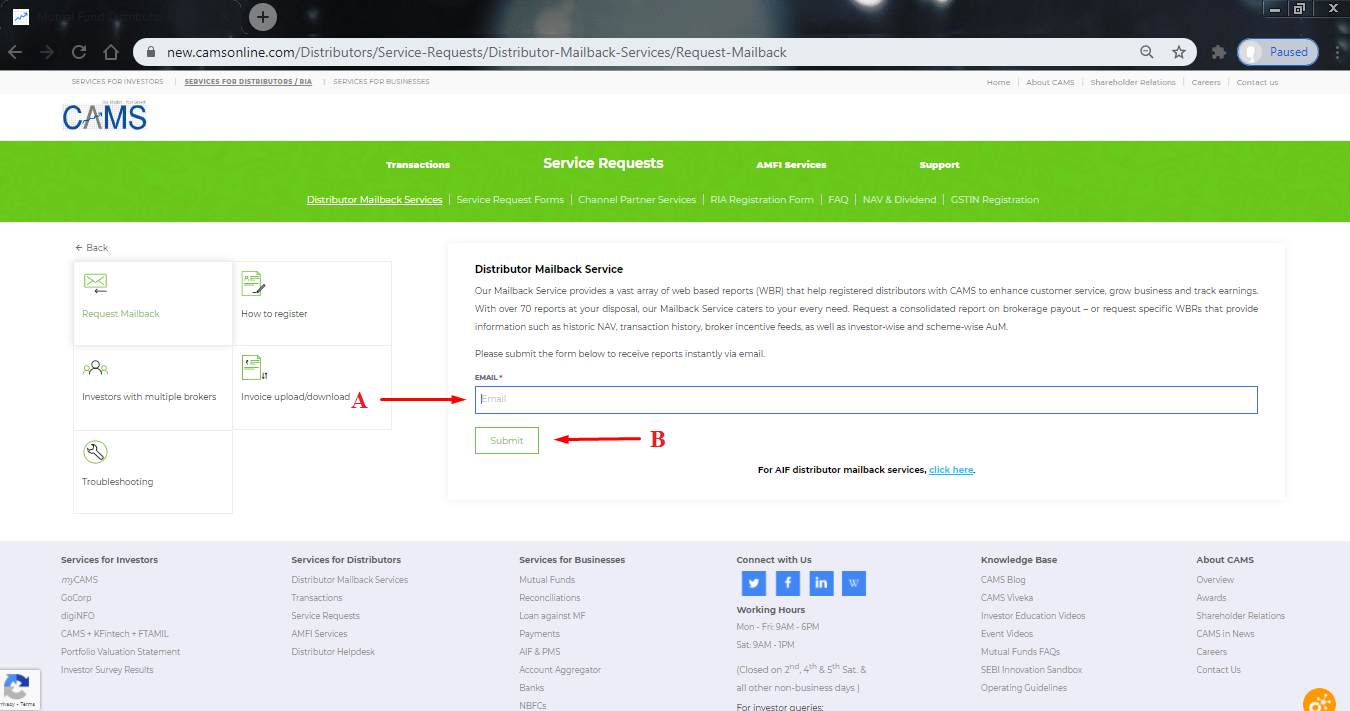Image resolution: width=1350 pixels, height=711 pixels.
Task: Open the FAQ submenu item
Action: click(x=838, y=200)
